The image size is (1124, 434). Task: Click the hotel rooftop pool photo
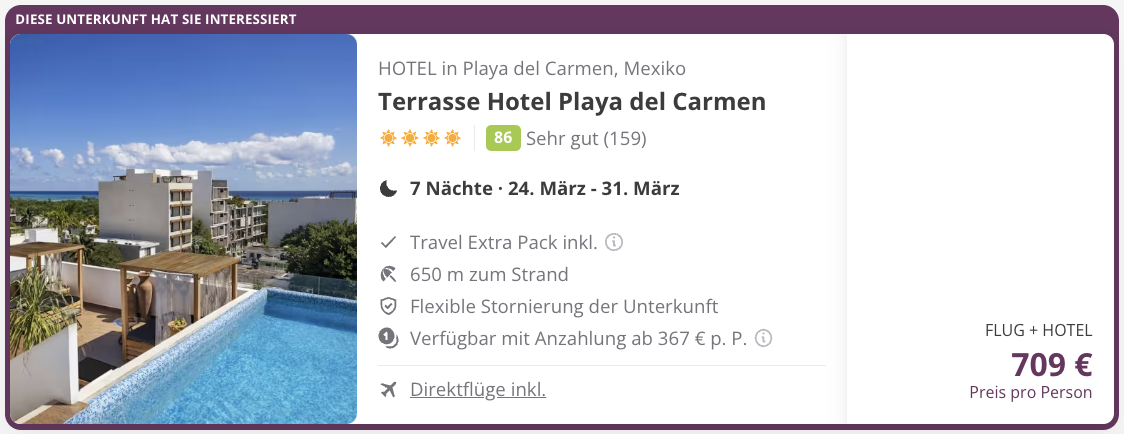pos(183,229)
